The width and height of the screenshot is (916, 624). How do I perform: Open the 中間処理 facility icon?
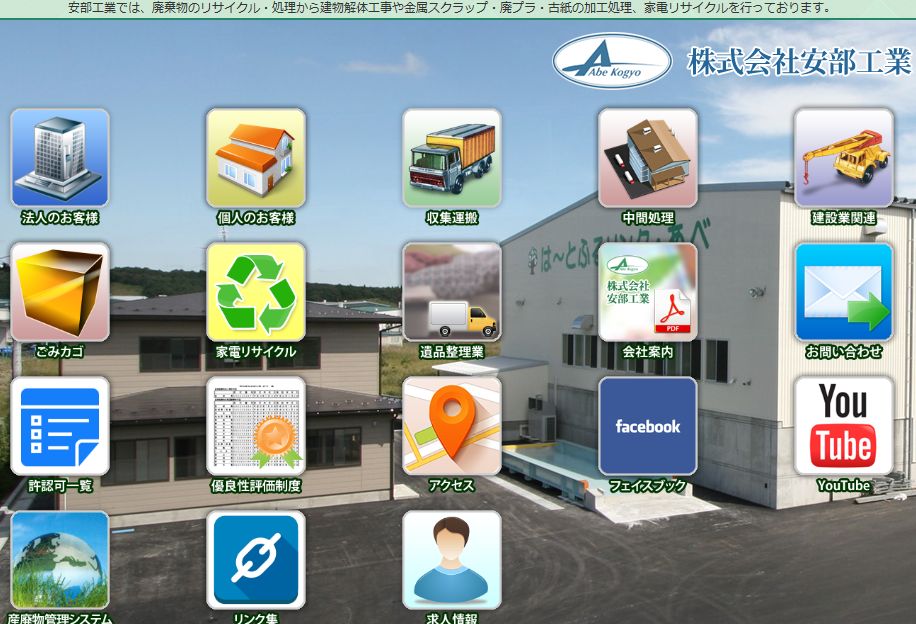pos(648,158)
